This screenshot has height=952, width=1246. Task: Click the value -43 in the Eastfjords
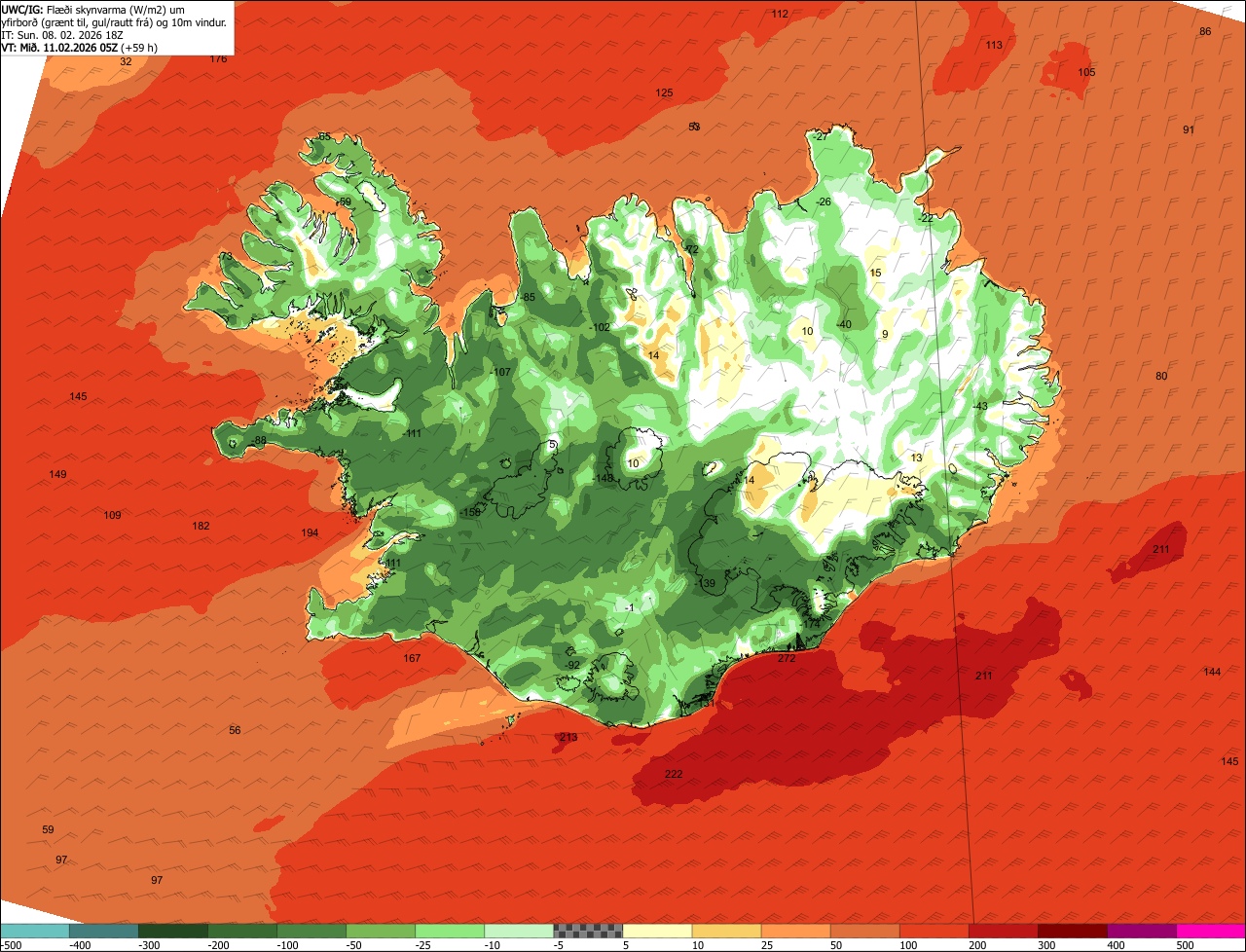pyautogui.click(x=979, y=407)
